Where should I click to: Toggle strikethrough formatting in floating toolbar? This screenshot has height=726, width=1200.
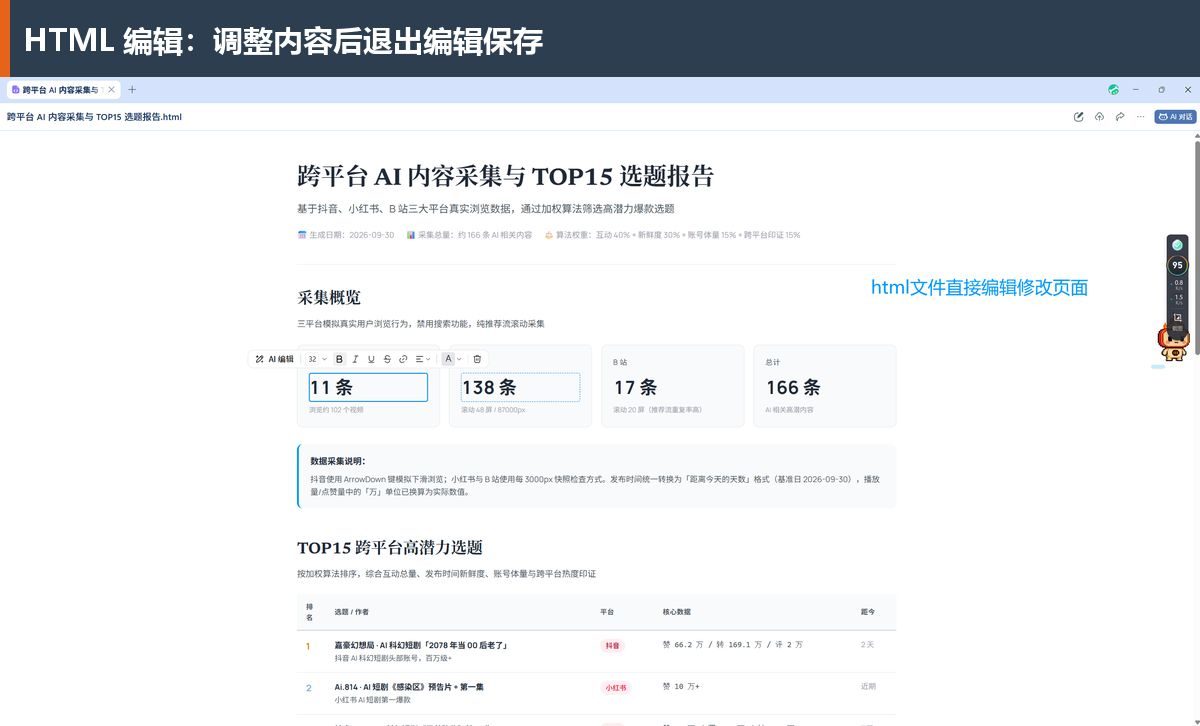[387, 359]
